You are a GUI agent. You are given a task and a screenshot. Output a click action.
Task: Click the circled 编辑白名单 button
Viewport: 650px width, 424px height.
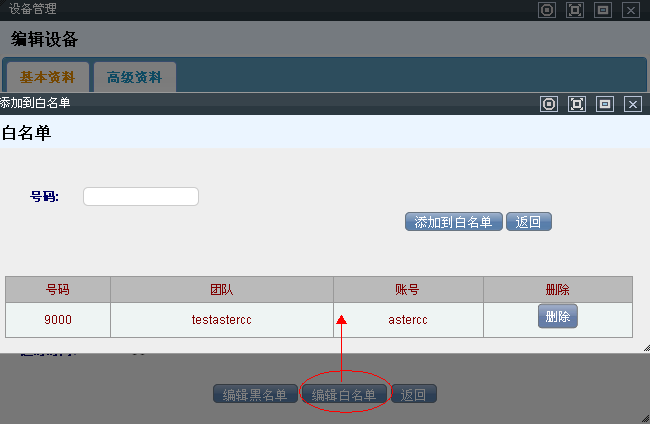[x=344, y=395]
